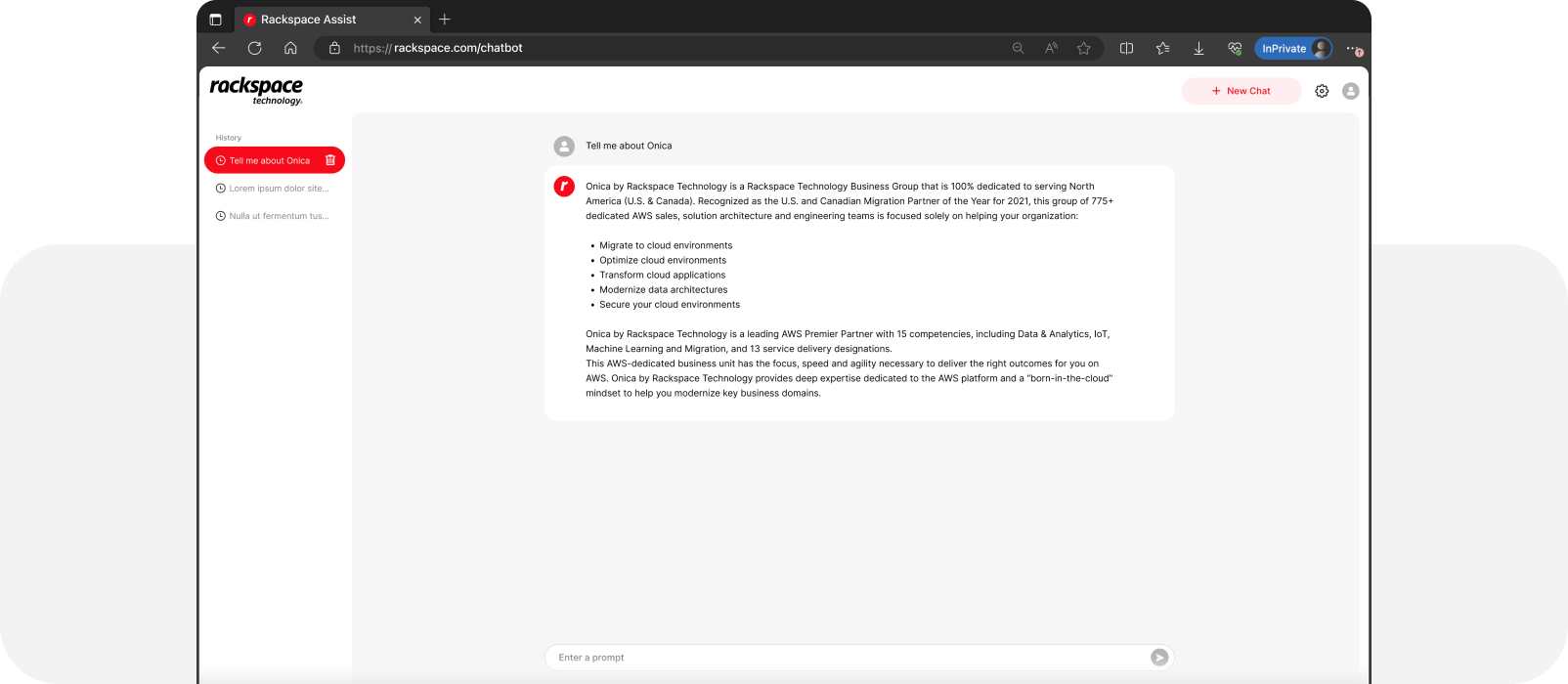Expand browser settings and more menu

[1353, 48]
